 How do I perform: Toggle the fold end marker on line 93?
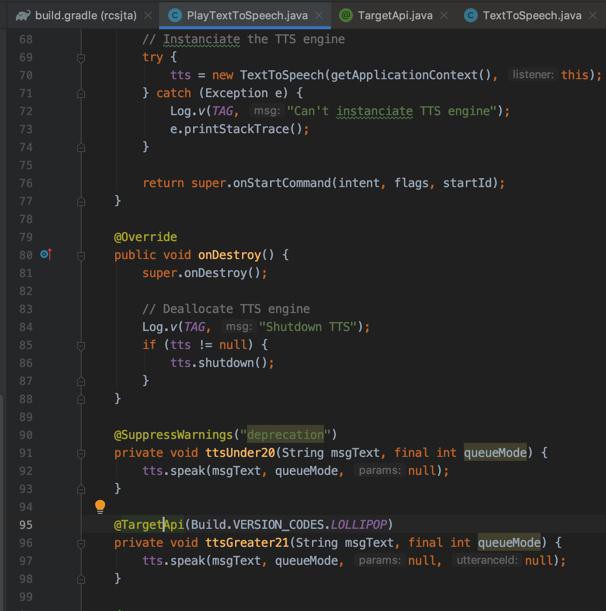[81, 489]
